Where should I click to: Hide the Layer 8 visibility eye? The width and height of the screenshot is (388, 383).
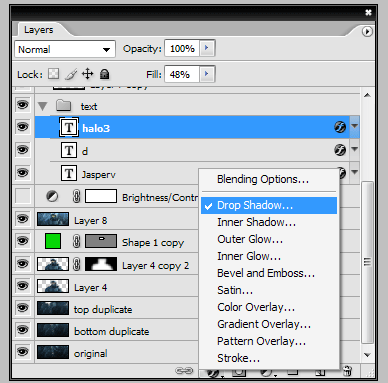click(x=23, y=219)
